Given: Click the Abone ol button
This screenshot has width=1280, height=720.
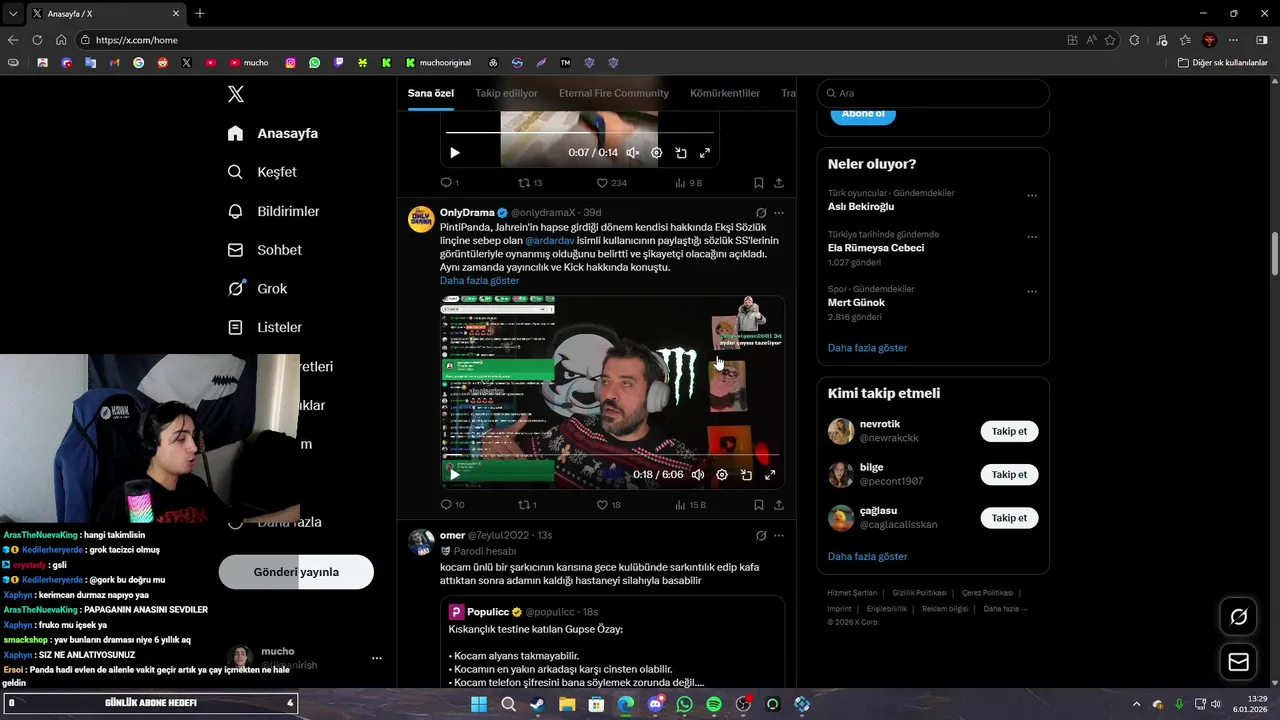Looking at the screenshot, I should [x=863, y=114].
